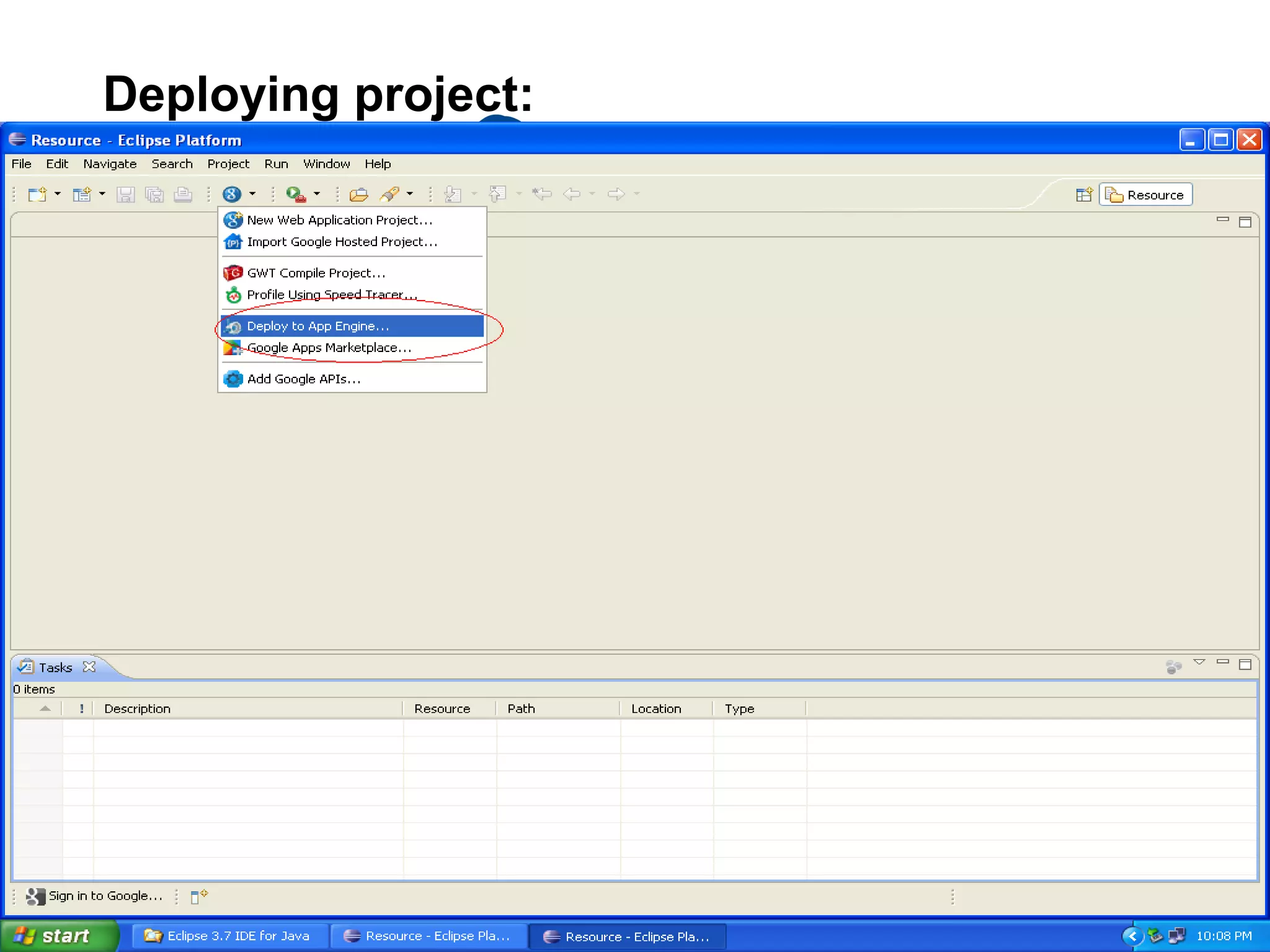Sort by the completion column header
The width and height of the screenshot is (1270, 952).
coord(38,708)
